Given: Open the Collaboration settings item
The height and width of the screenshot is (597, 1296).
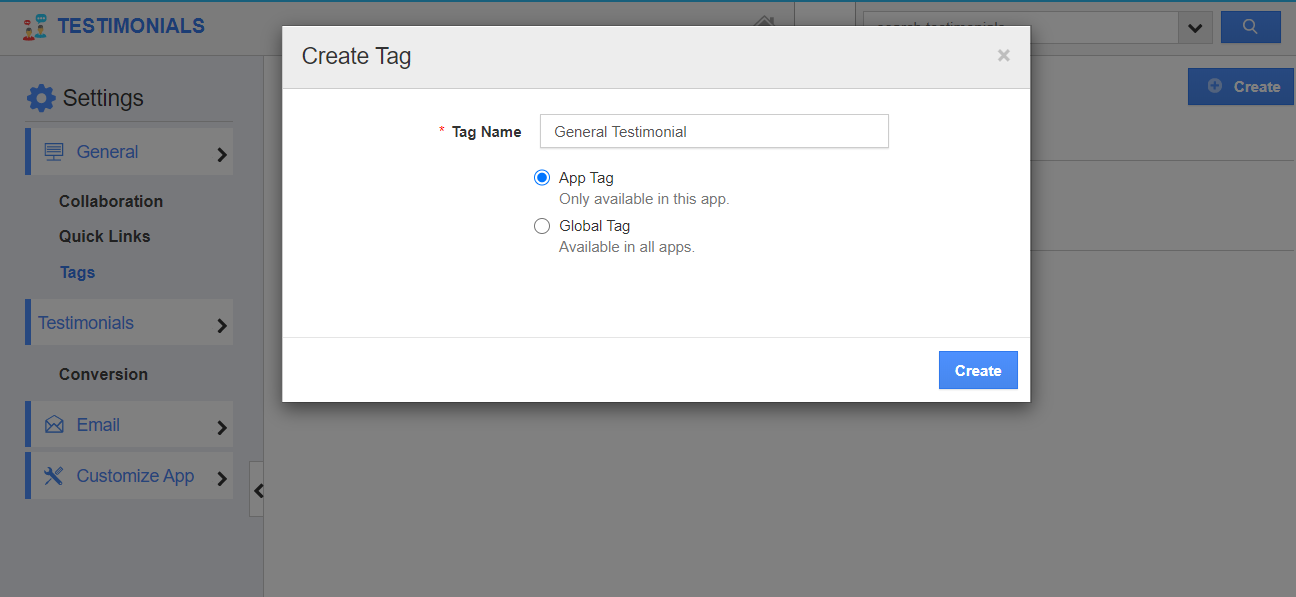Looking at the screenshot, I should click(111, 201).
